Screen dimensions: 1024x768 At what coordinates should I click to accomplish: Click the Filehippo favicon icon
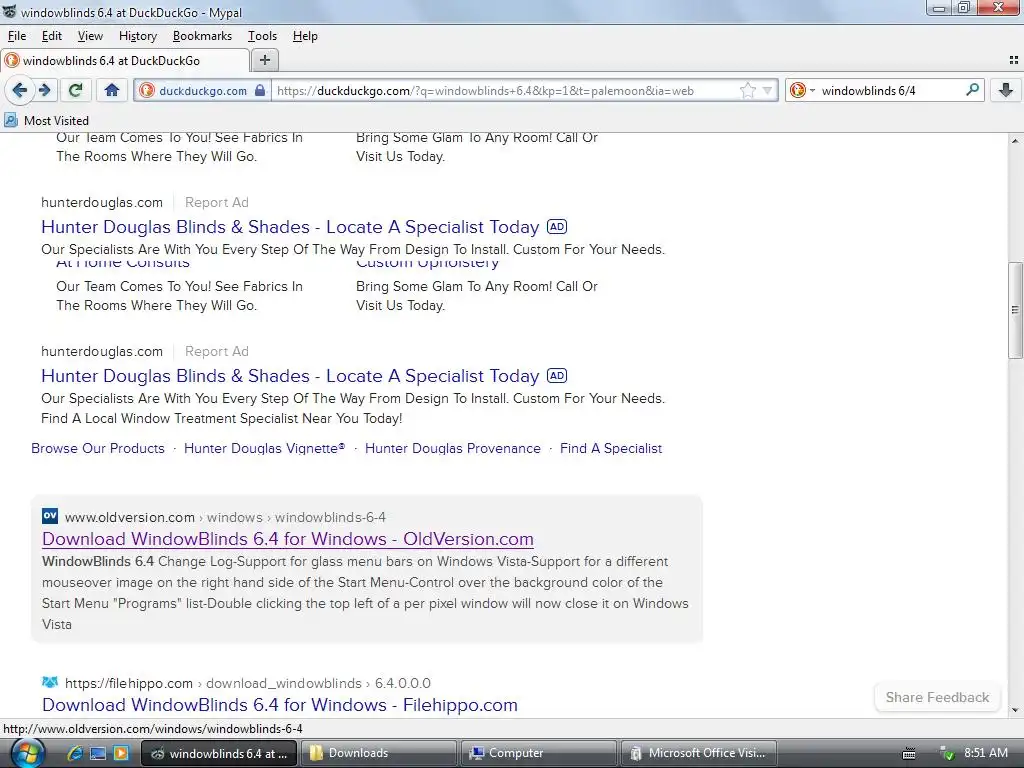(x=50, y=682)
